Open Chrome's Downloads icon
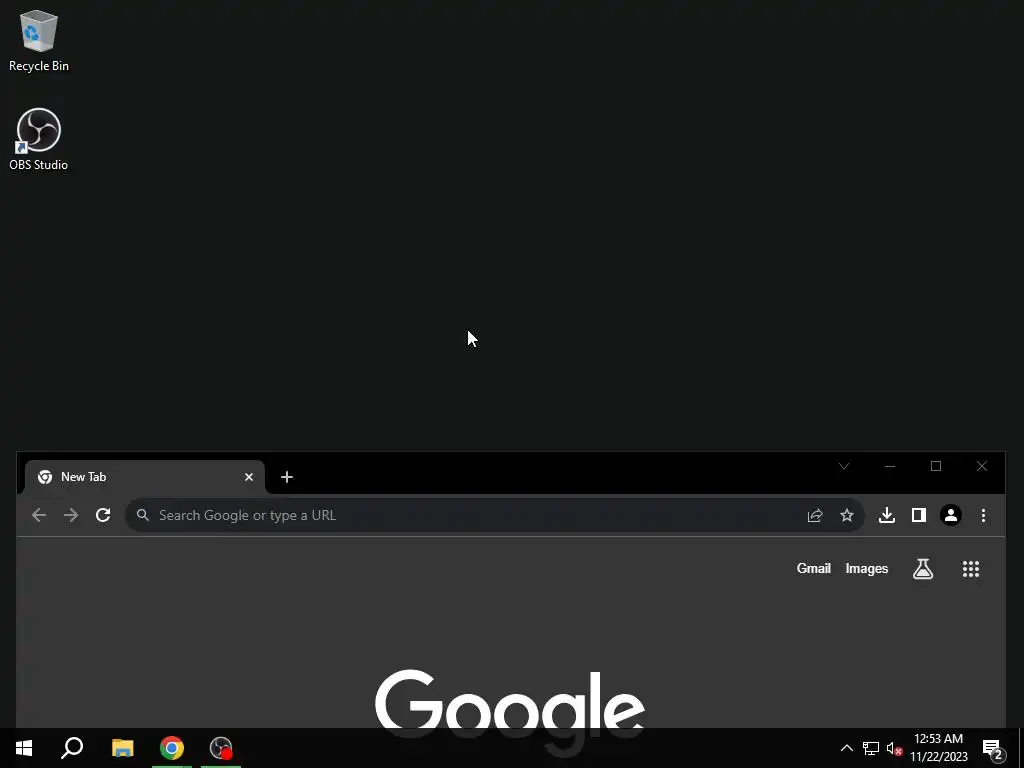1024x768 pixels. (887, 515)
